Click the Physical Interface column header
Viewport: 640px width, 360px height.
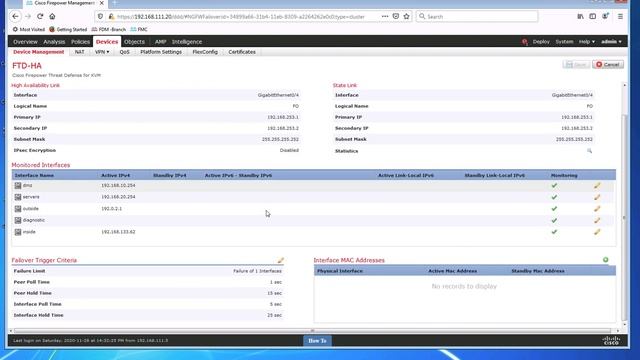(x=340, y=271)
